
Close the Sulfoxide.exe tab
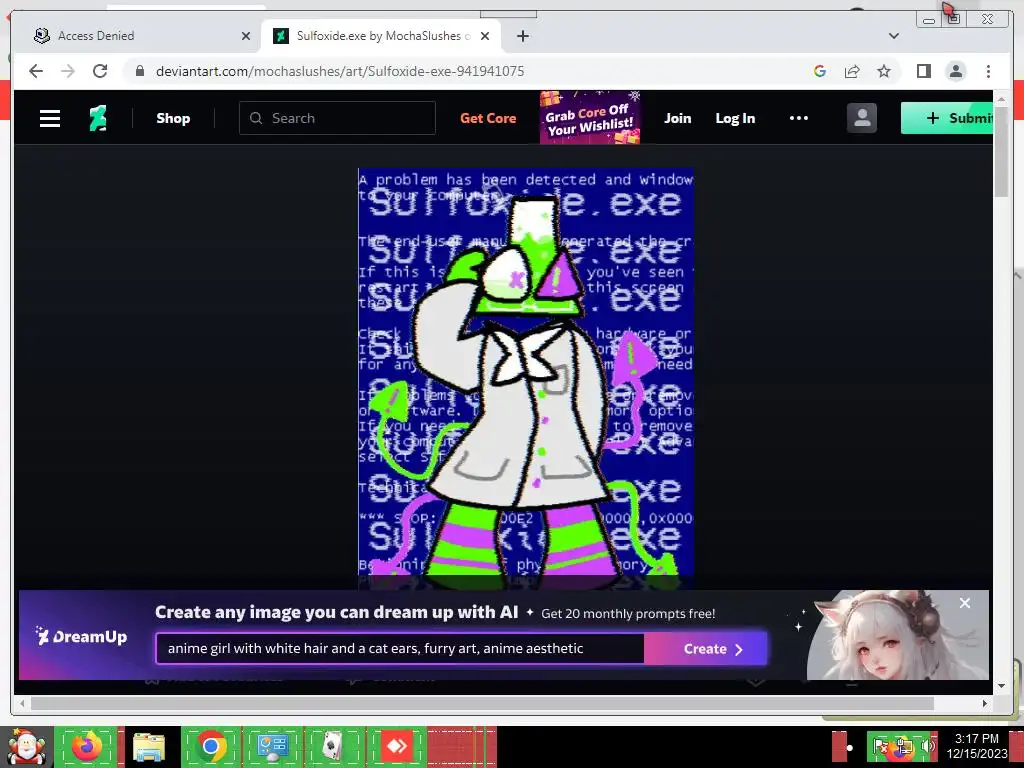[x=485, y=36]
